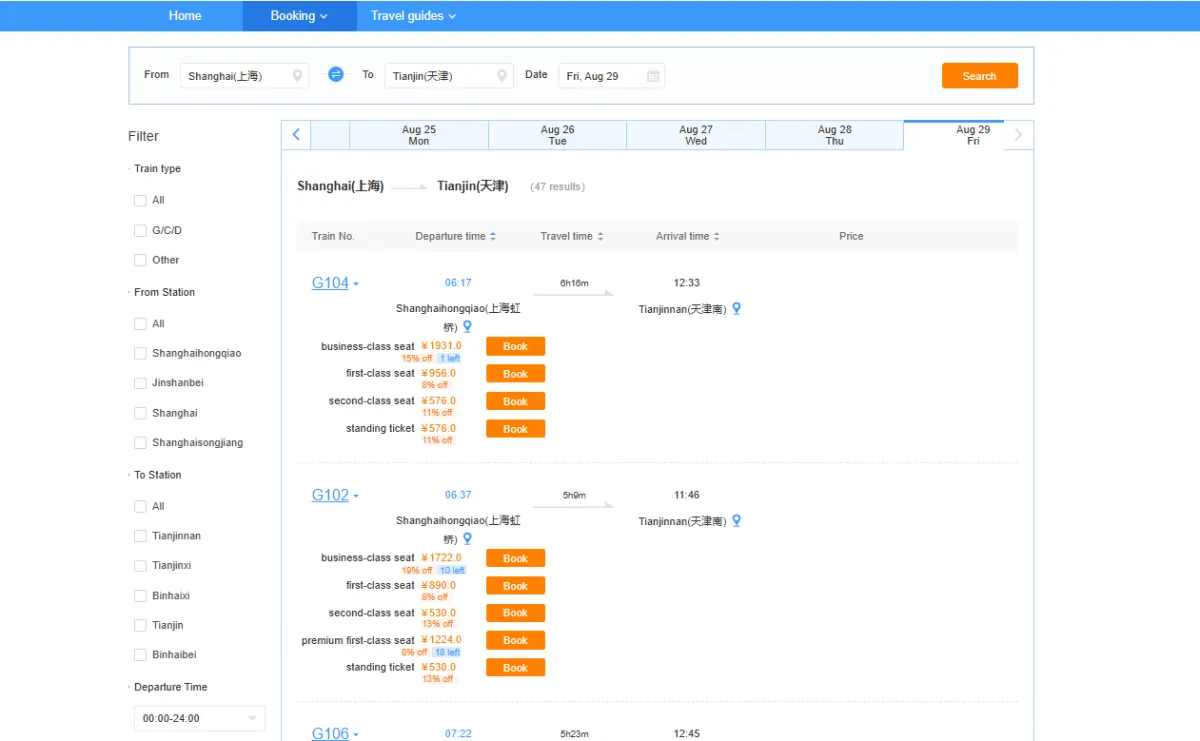
Task: Click the Date input Fri, Aug 29
Action: coord(611,76)
